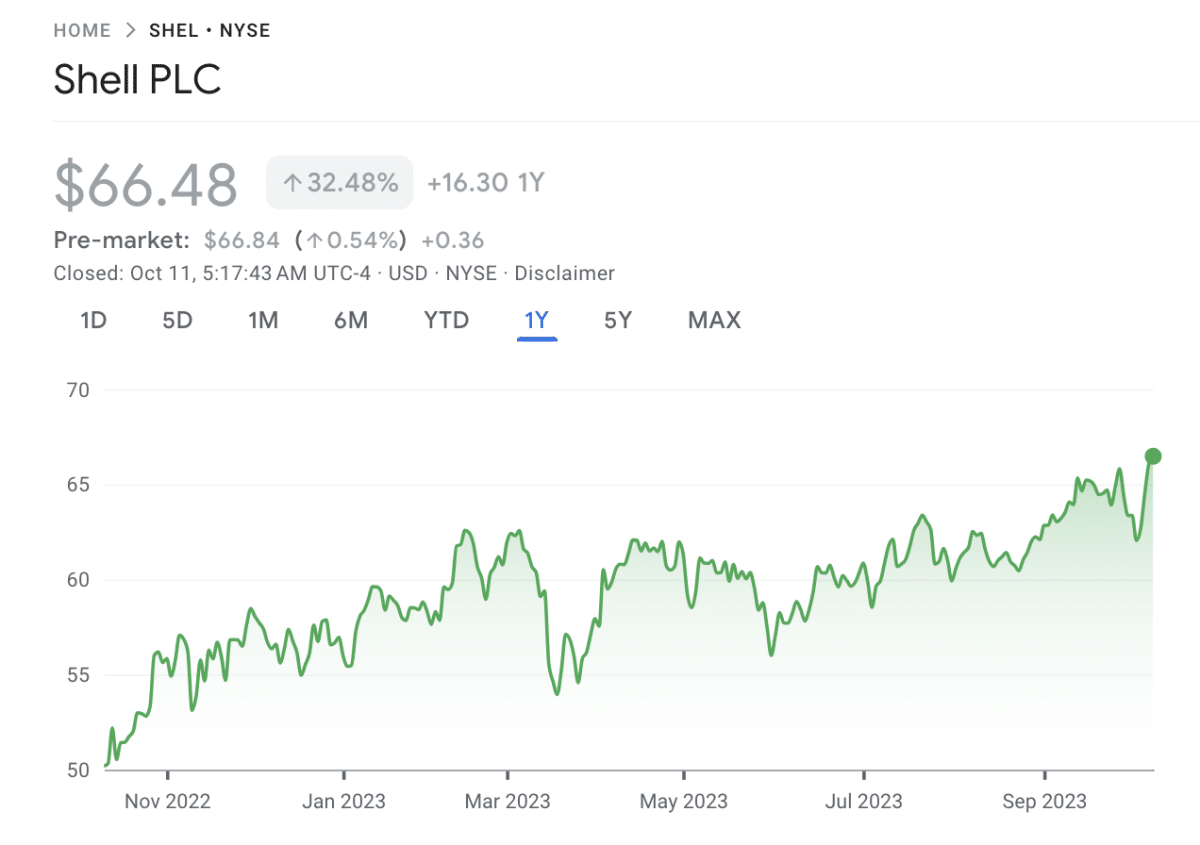Switch to the 5D time range
This screenshot has width=1200, height=845.
click(177, 320)
